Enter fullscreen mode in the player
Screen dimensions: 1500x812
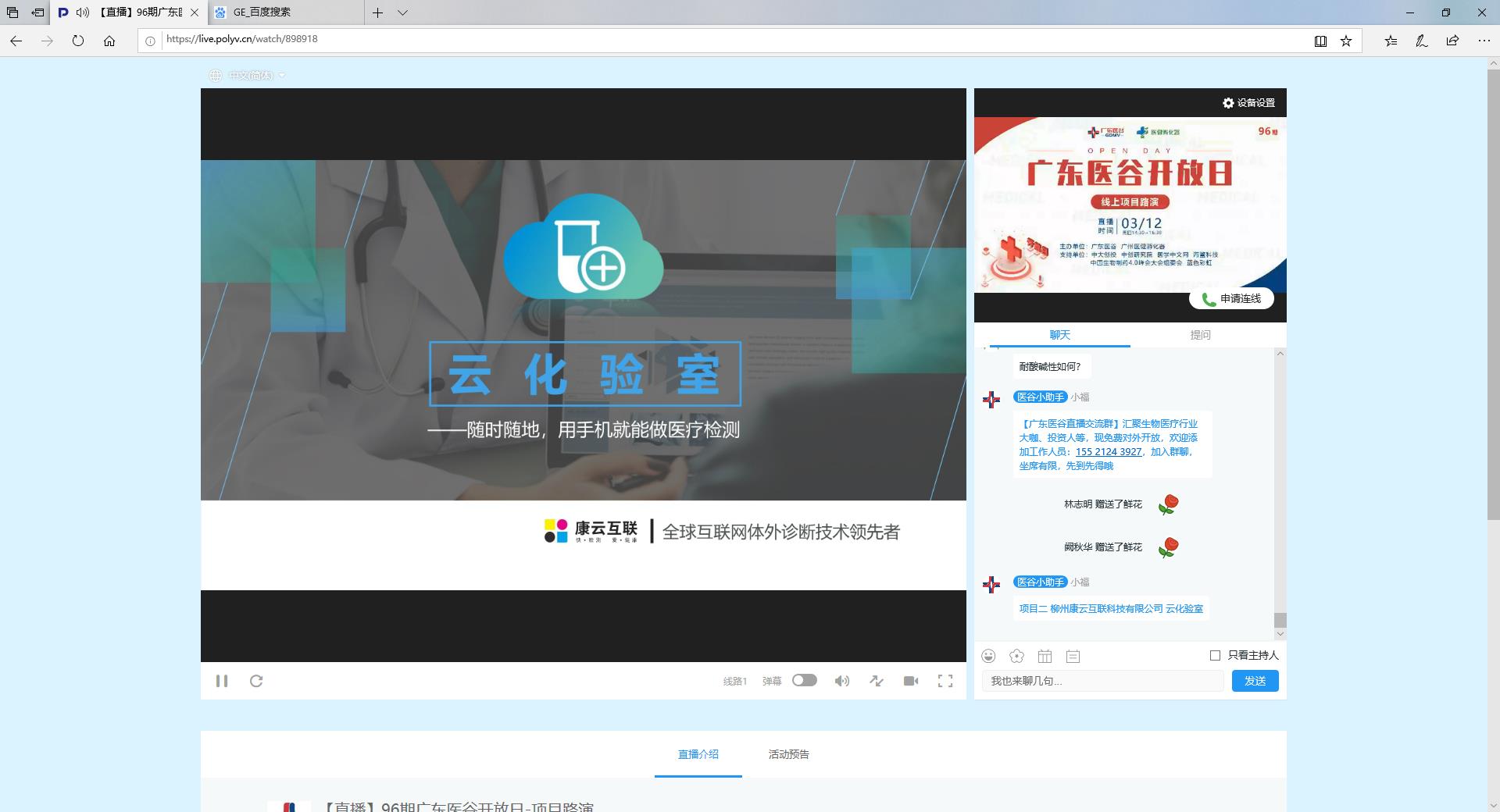(945, 681)
